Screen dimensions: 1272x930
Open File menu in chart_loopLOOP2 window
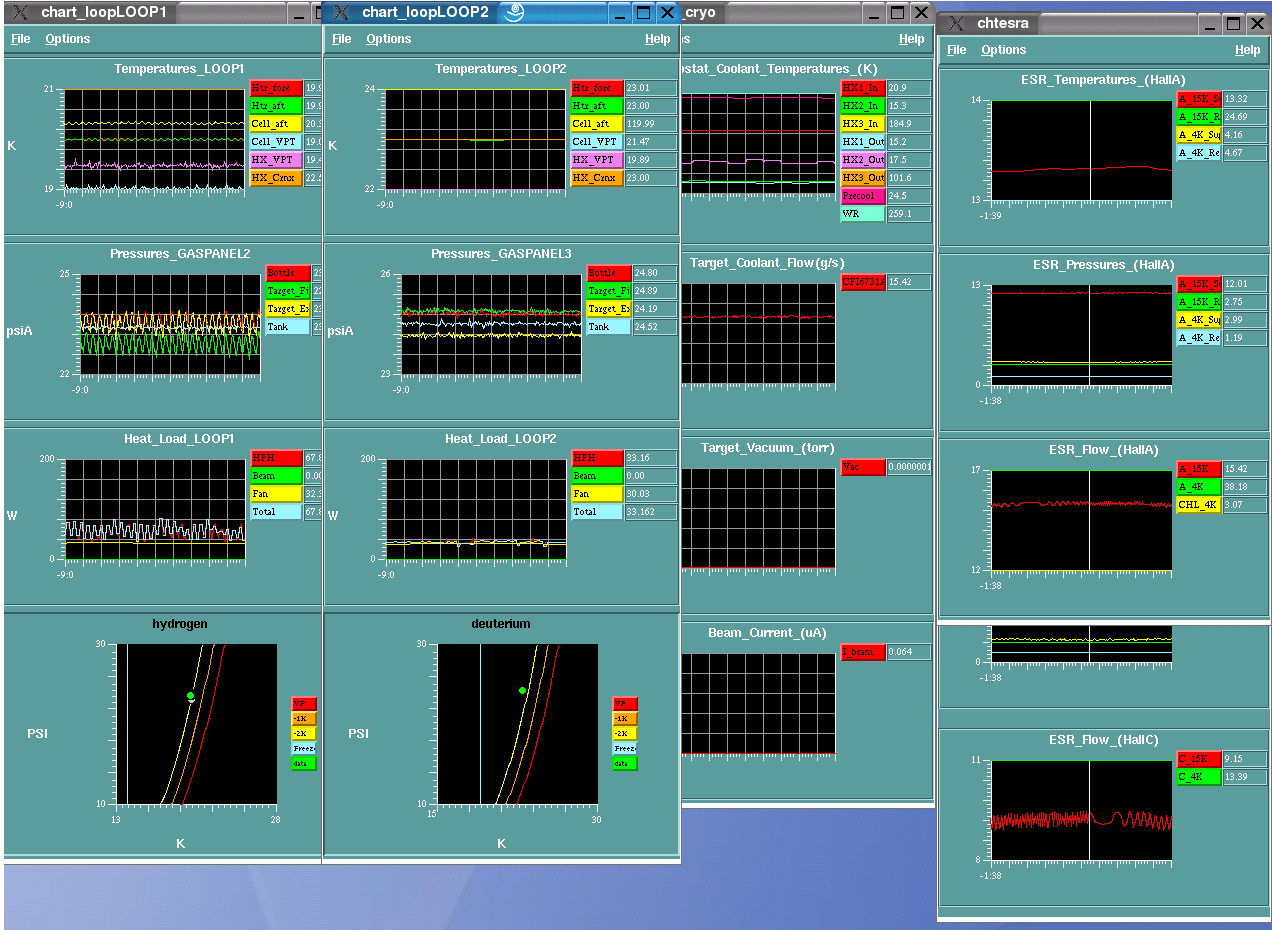point(342,39)
